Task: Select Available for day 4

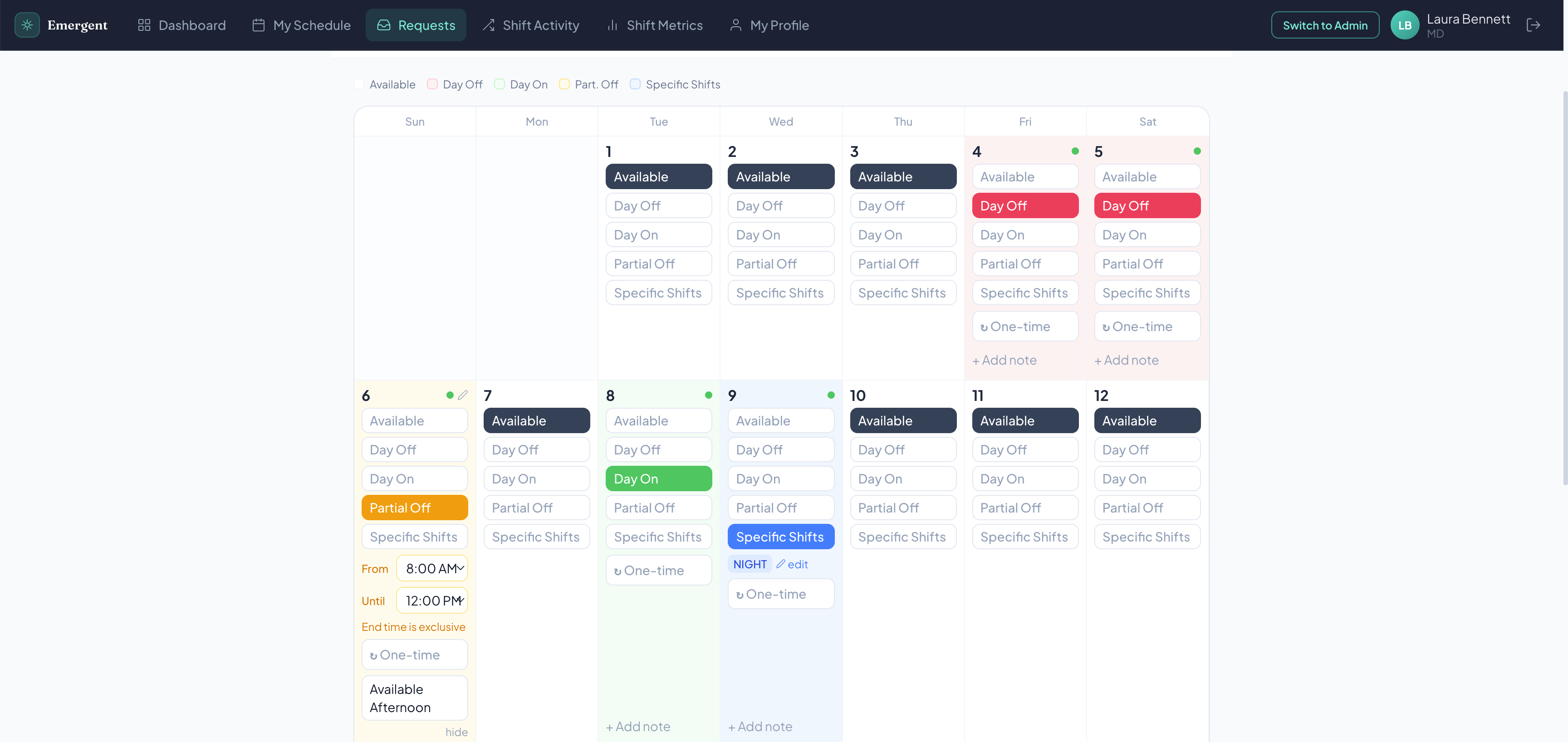Action: pos(1025,176)
